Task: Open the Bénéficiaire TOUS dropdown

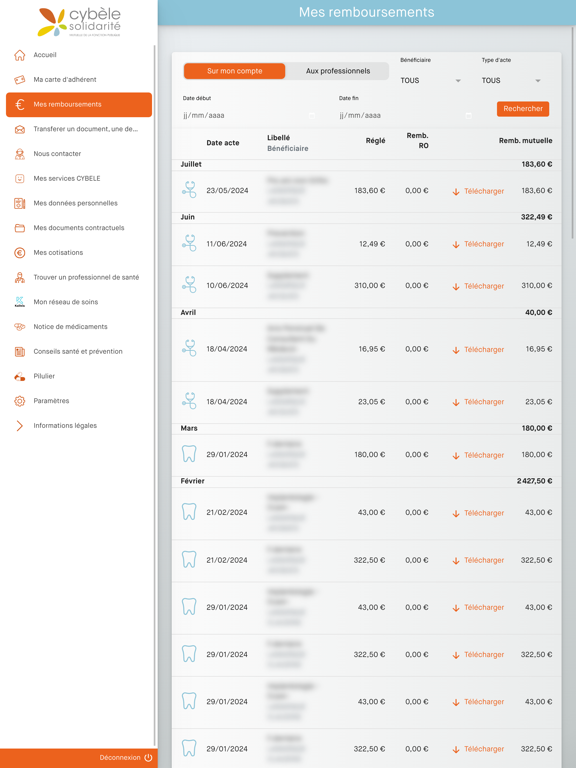Action: point(431,80)
